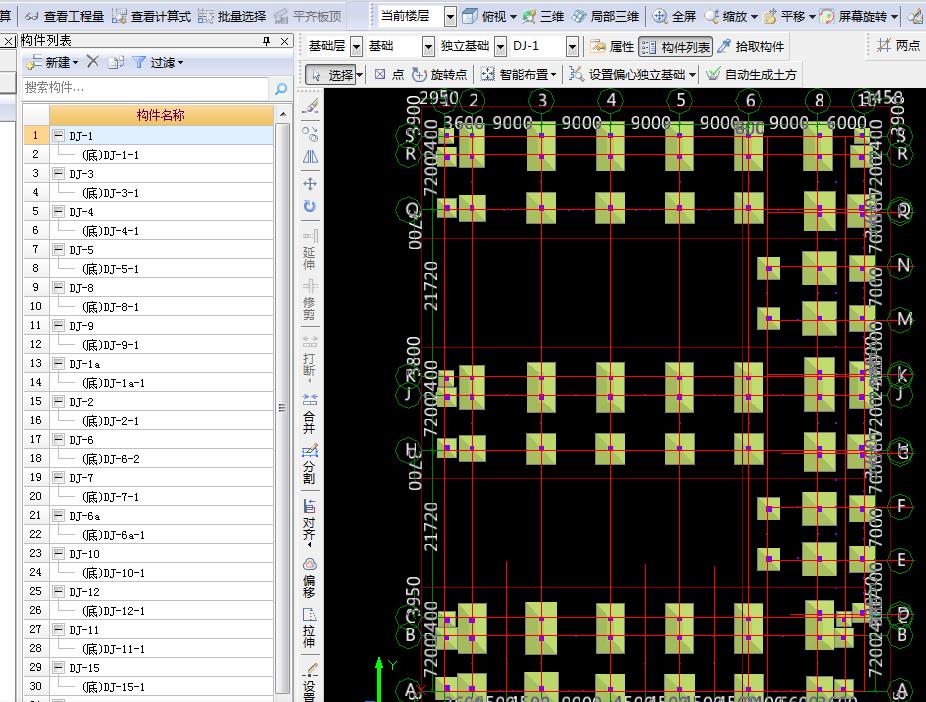Switch to 局部三维 view
The image size is (926, 702).
(606, 16)
